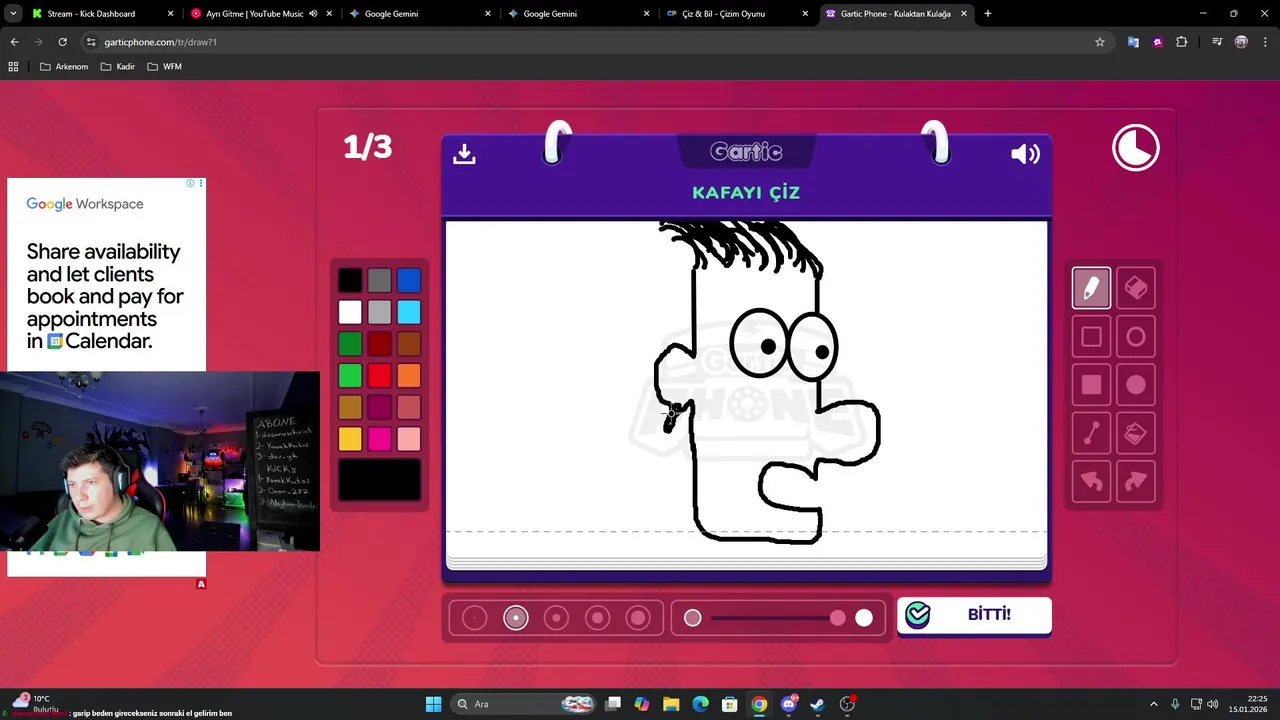The height and width of the screenshot is (720, 1280).
Task: Open the Arkenom bookmarks folder
Action: tap(63, 66)
